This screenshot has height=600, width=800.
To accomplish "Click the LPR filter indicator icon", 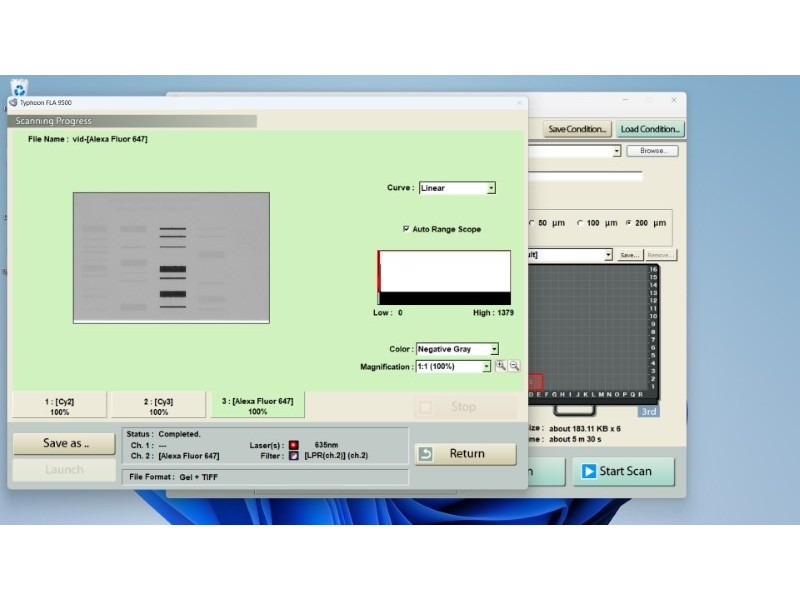I will (293, 456).
